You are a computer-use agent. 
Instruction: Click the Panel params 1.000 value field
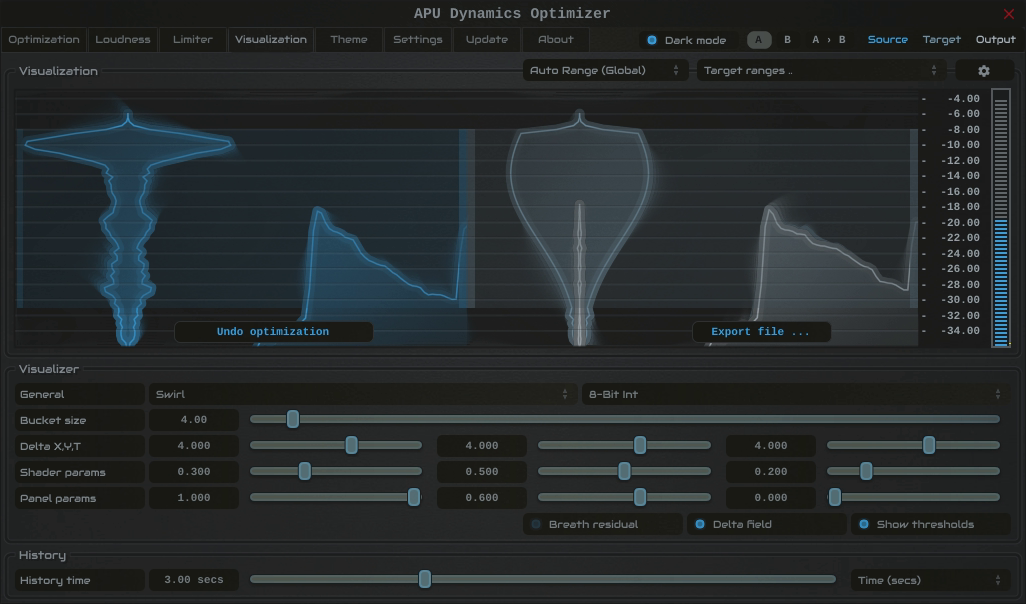point(194,498)
